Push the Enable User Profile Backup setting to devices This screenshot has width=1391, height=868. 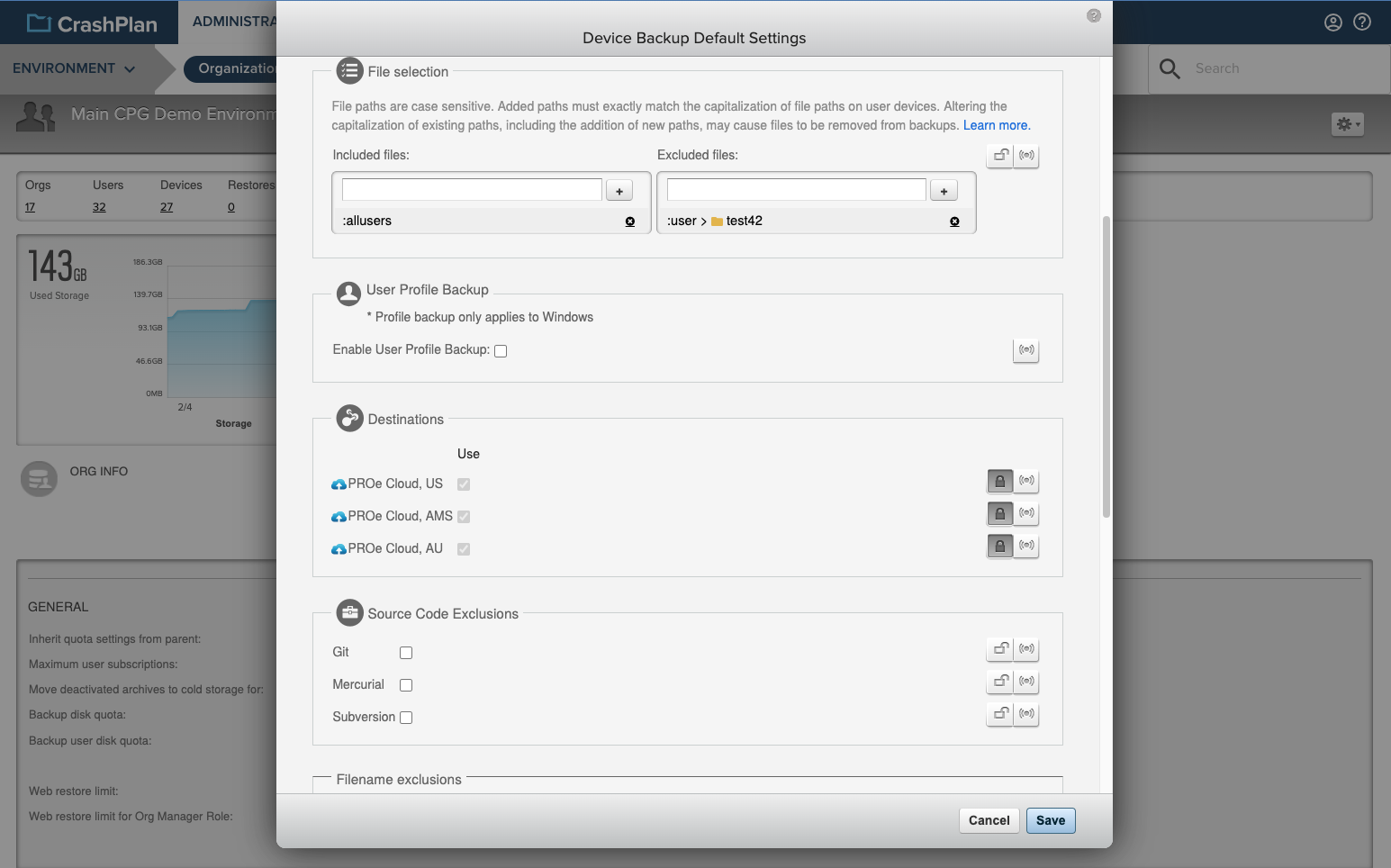tap(1025, 350)
